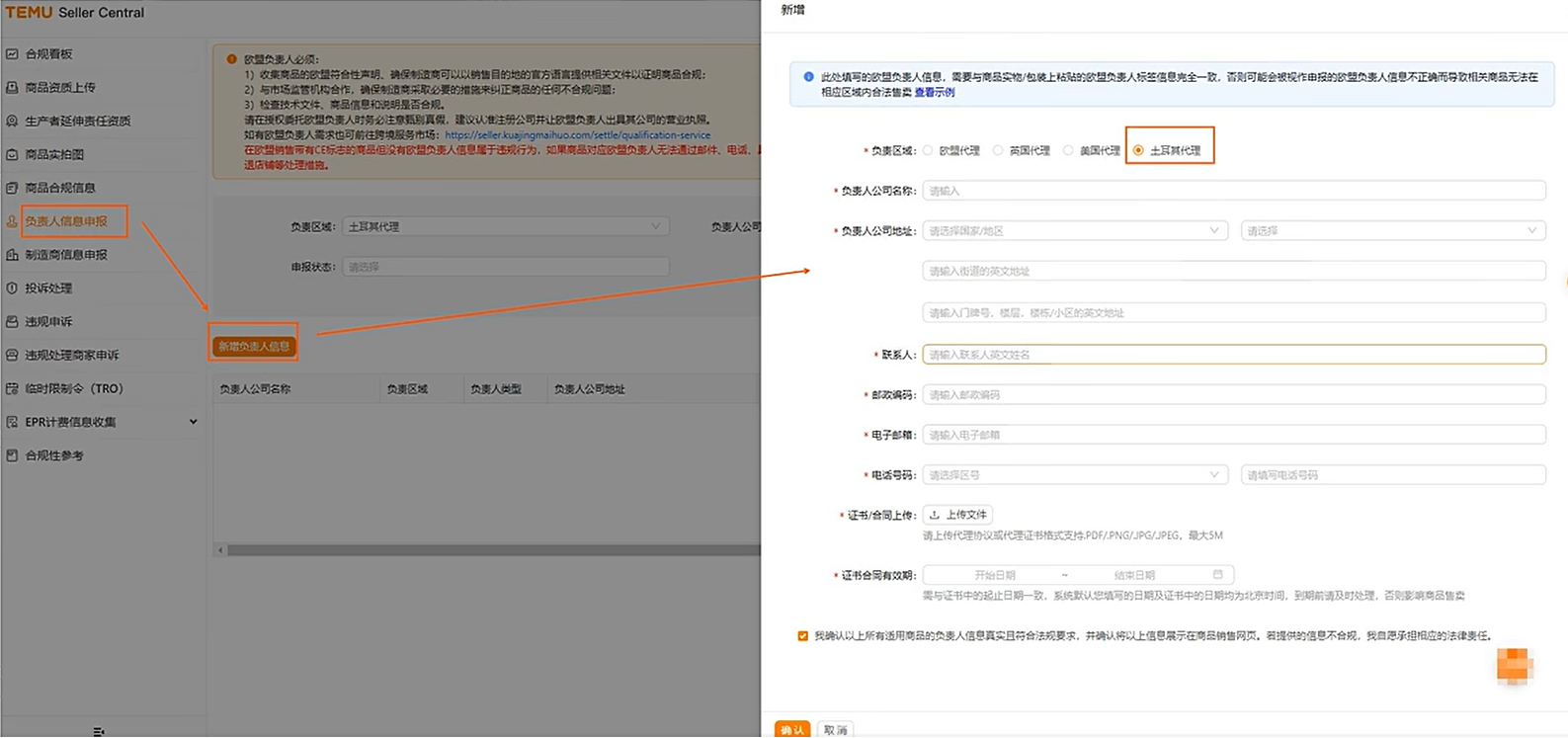Image resolution: width=1568 pixels, height=738 pixels.
Task: Select the 英国代理 radio option
Action: [998, 150]
